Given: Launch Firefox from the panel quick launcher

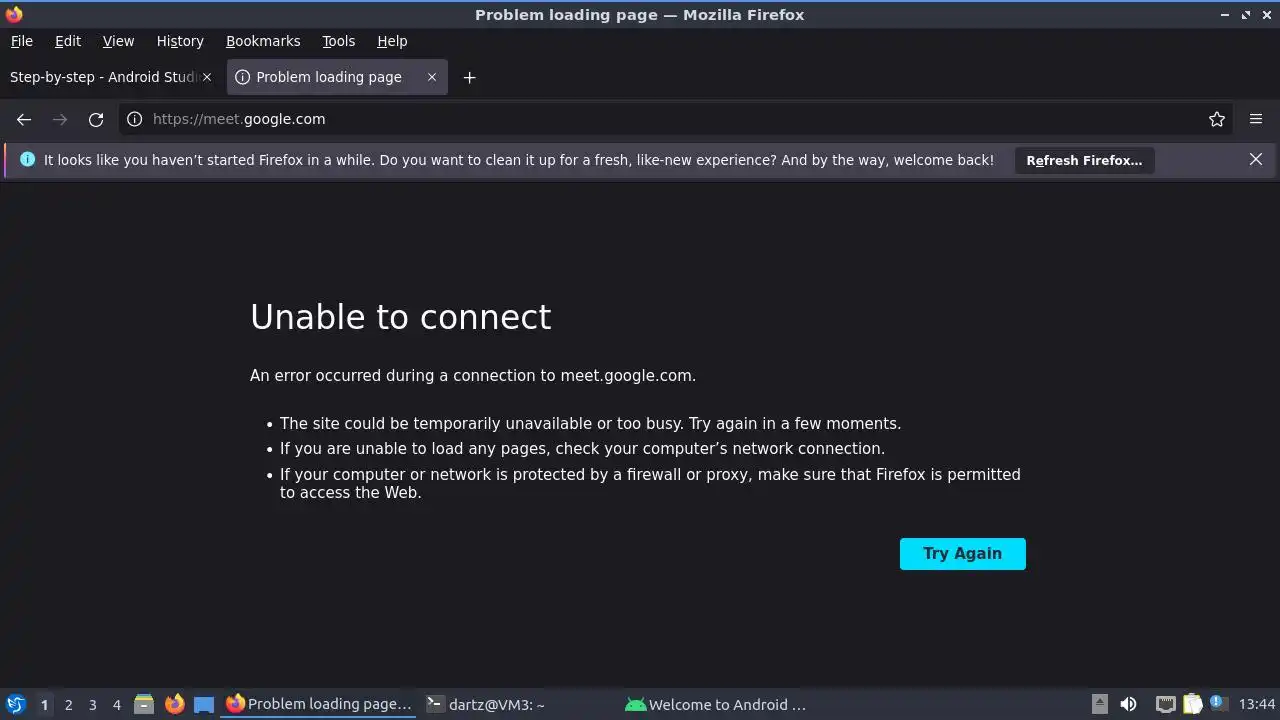Looking at the screenshot, I should pos(174,704).
